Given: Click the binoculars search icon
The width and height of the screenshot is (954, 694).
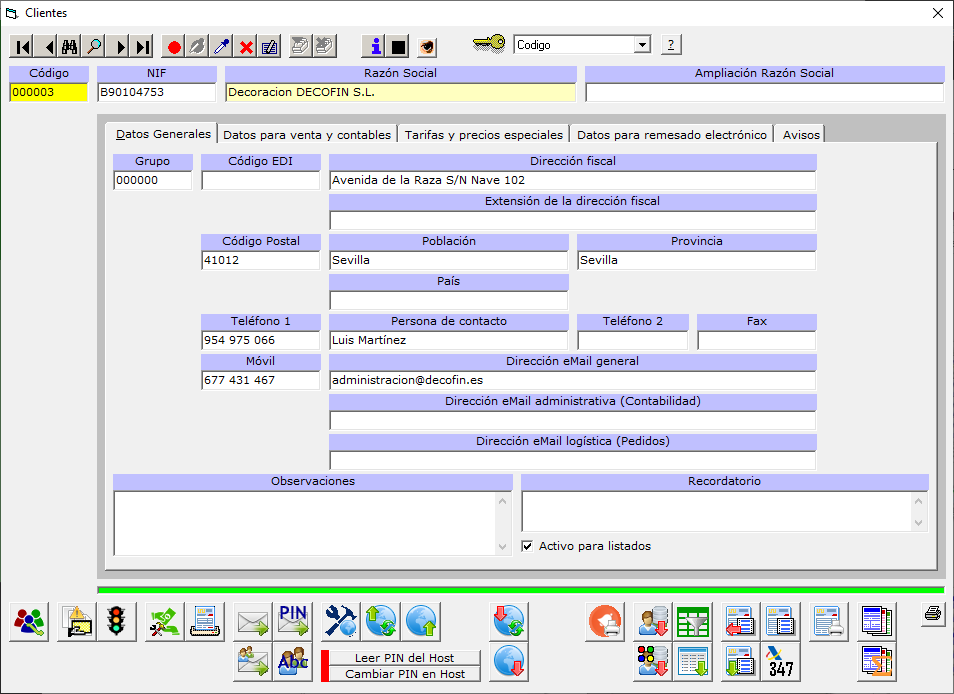Looking at the screenshot, I should pos(69,47).
